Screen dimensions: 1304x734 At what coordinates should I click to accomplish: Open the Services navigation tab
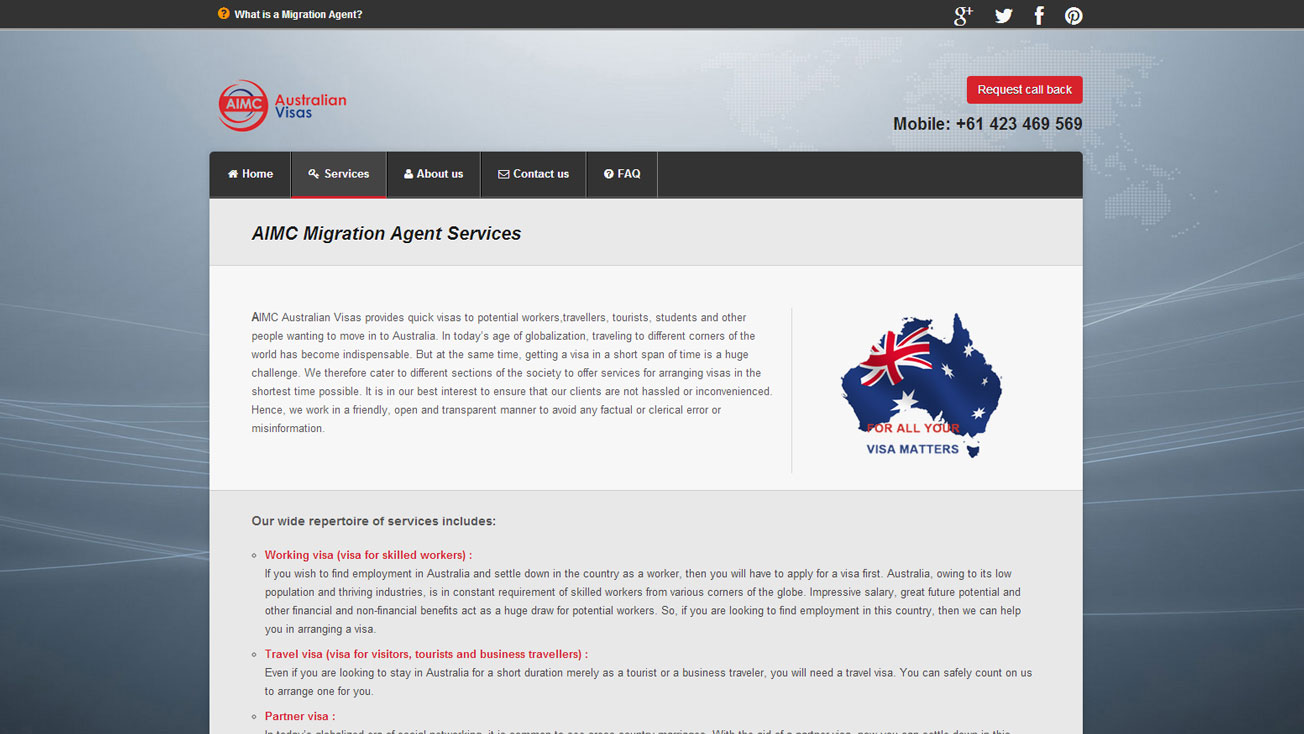339,174
